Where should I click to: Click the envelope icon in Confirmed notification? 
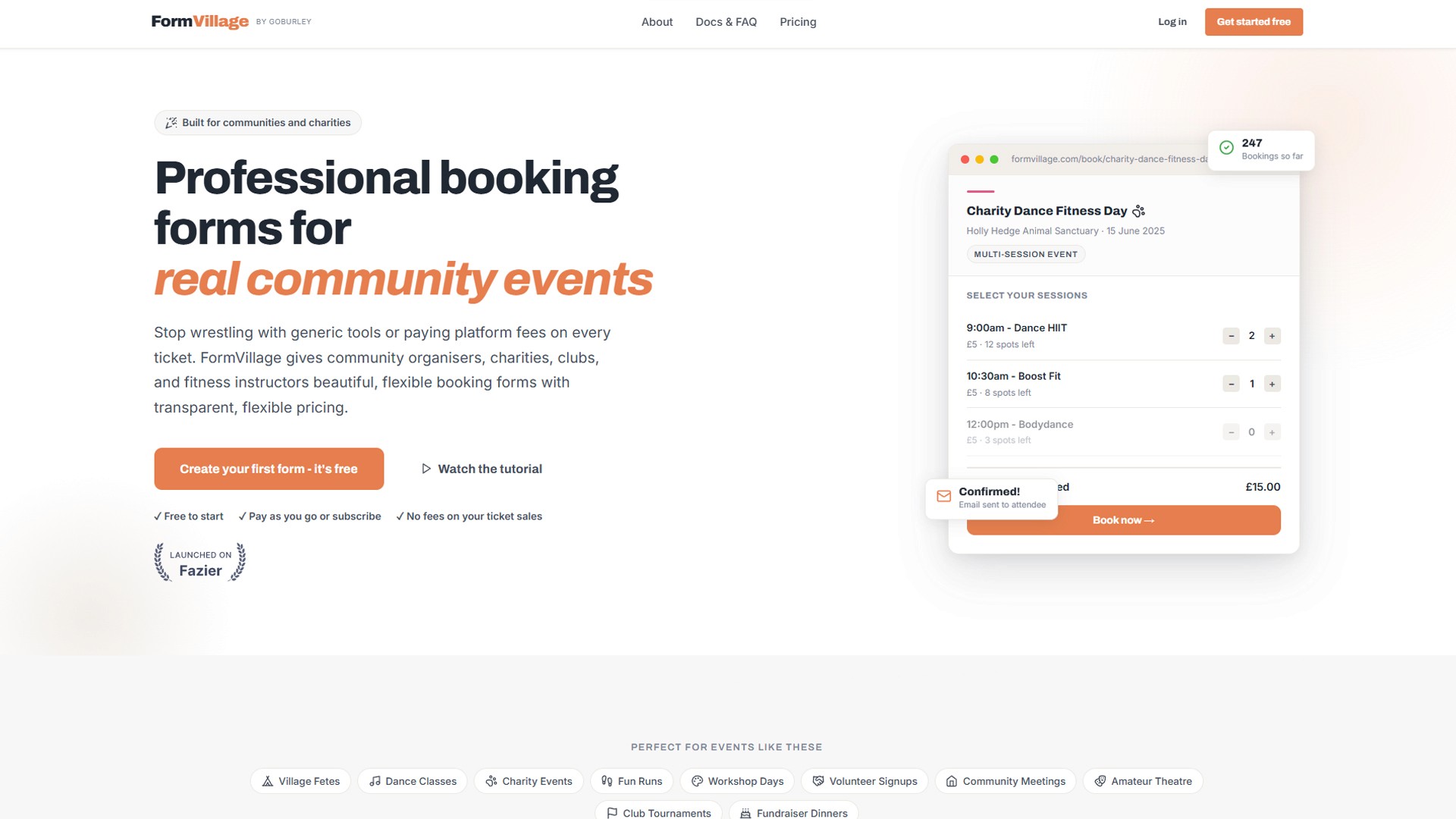(x=943, y=496)
